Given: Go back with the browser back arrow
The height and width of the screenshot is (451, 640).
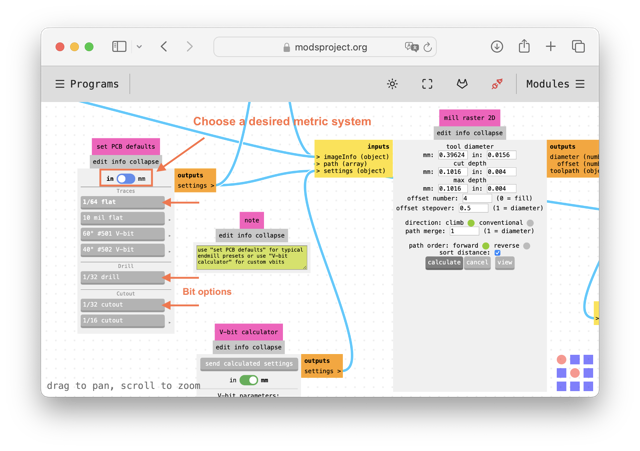Looking at the screenshot, I should 164,47.
